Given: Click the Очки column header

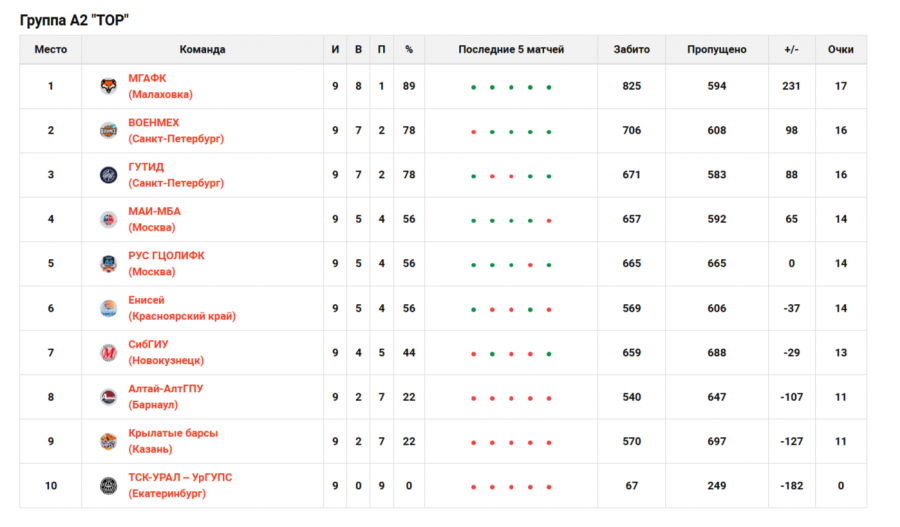Looking at the screenshot, I should pos(841,49).
